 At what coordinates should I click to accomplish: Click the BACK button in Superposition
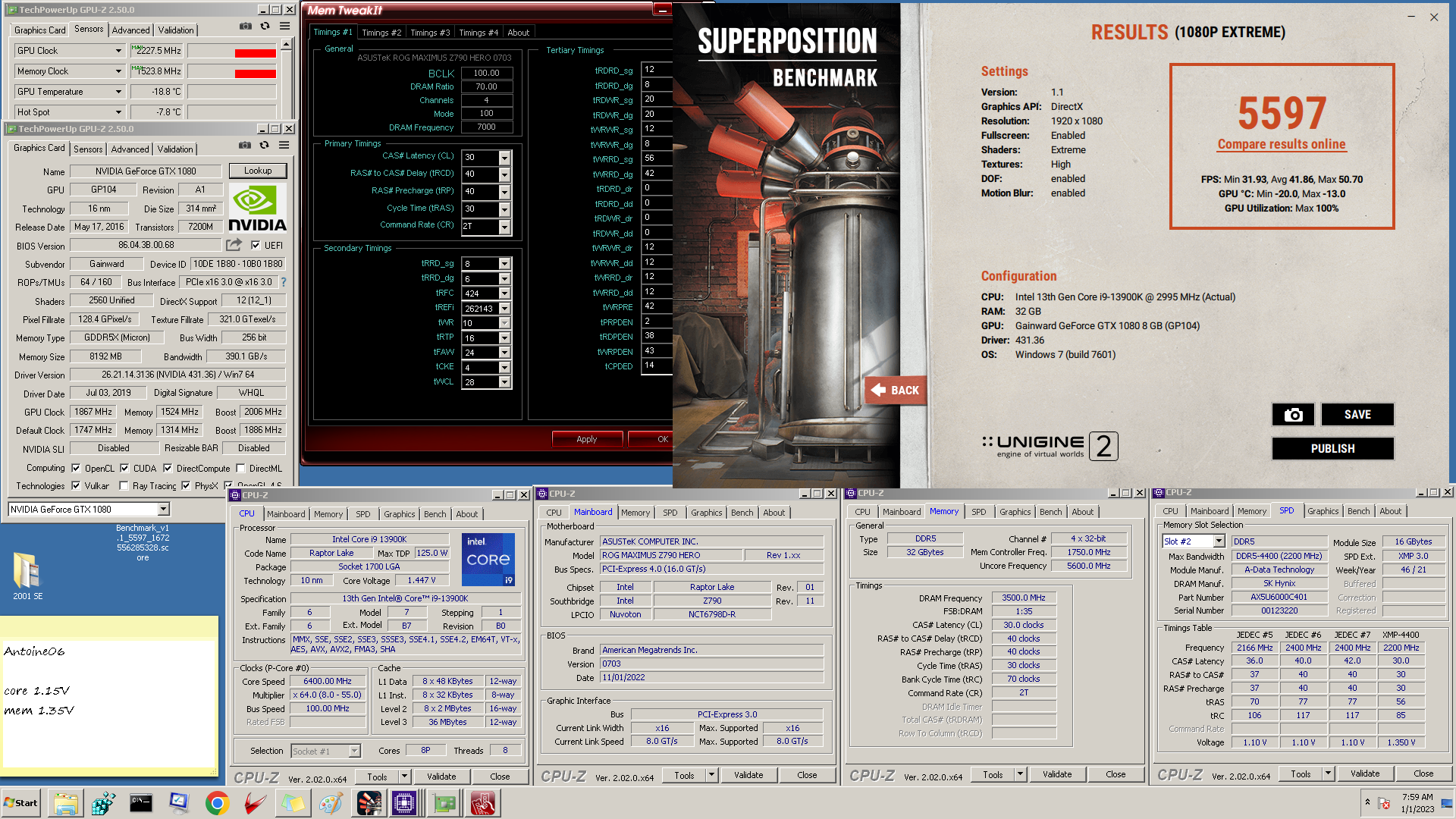(896, 390)
